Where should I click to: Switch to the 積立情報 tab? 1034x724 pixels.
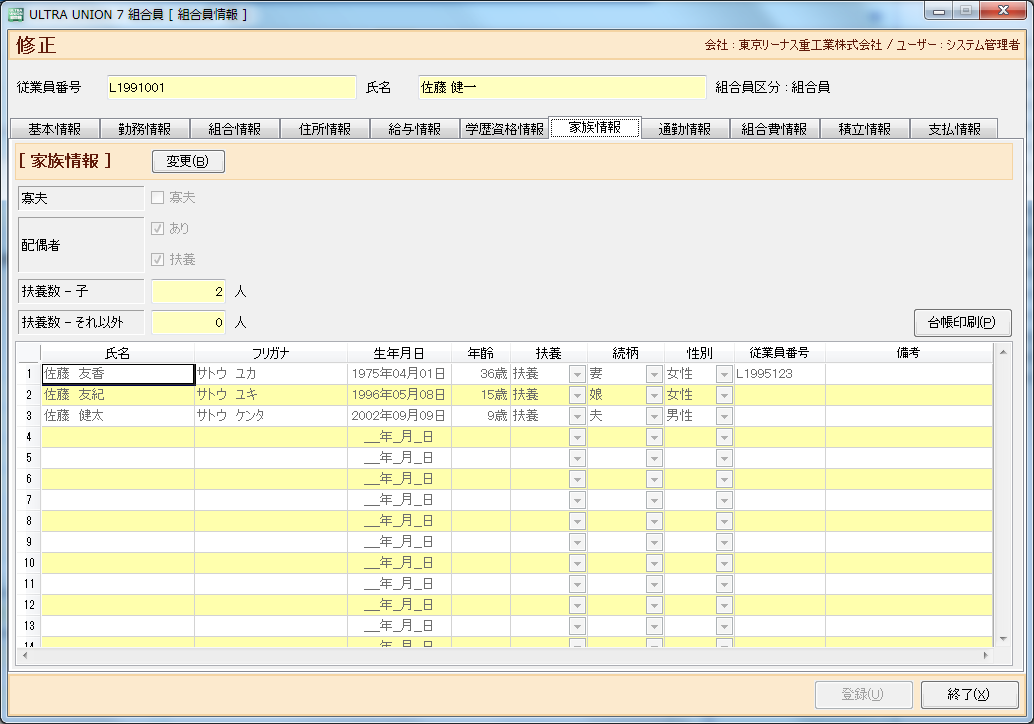pyautogui.click(x=865, y=129)
